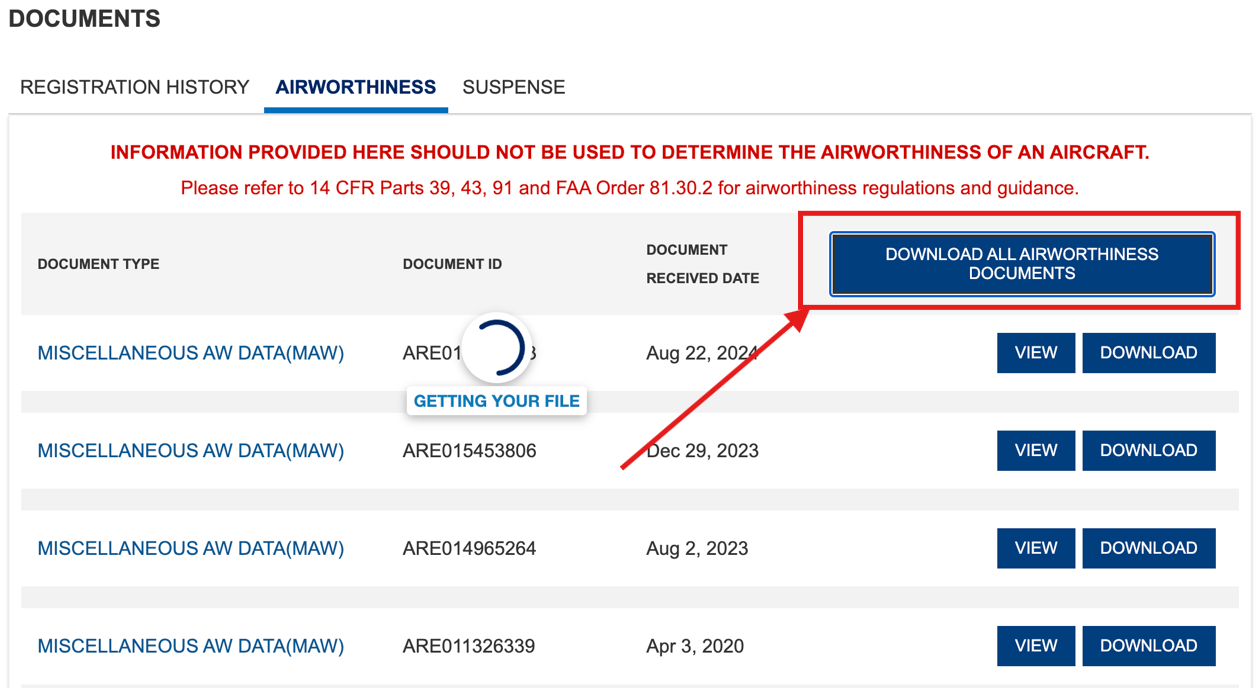
Task: Click the Getting Your File tooltip
Action: pos(496,401)
